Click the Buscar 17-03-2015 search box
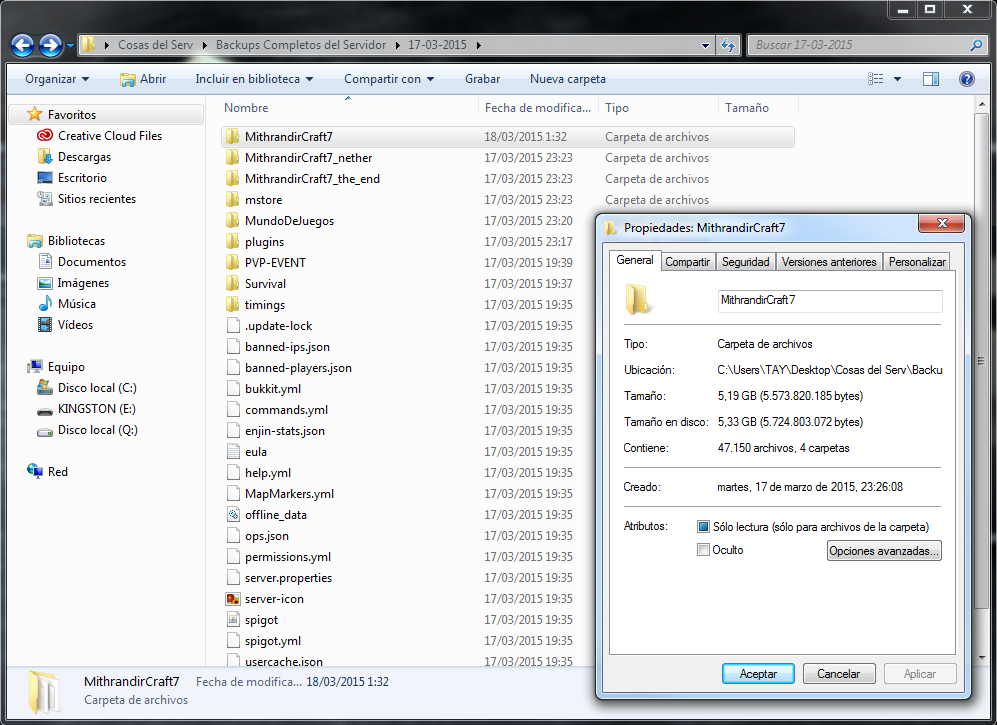This screenshot has height=725, width=997. (860, 45)
